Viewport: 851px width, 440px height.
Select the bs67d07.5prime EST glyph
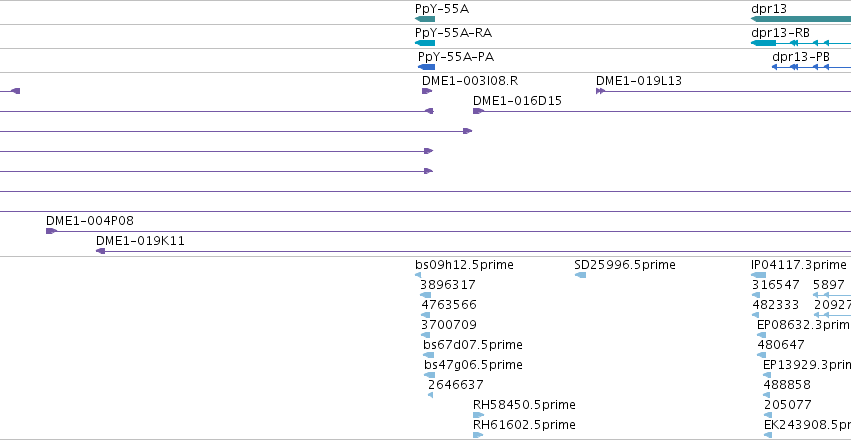click(x=429, y=355)
